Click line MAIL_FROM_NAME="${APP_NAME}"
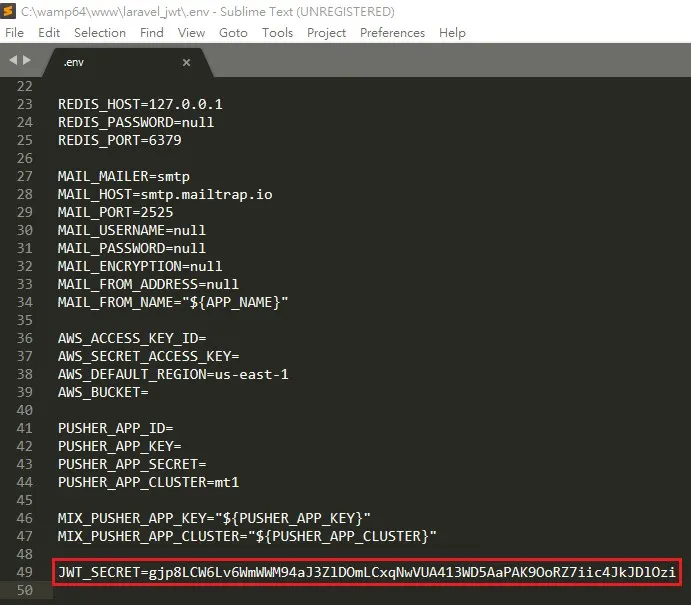Image resolution: width=691 pixels, height=605 pixels. pos(173,303)
